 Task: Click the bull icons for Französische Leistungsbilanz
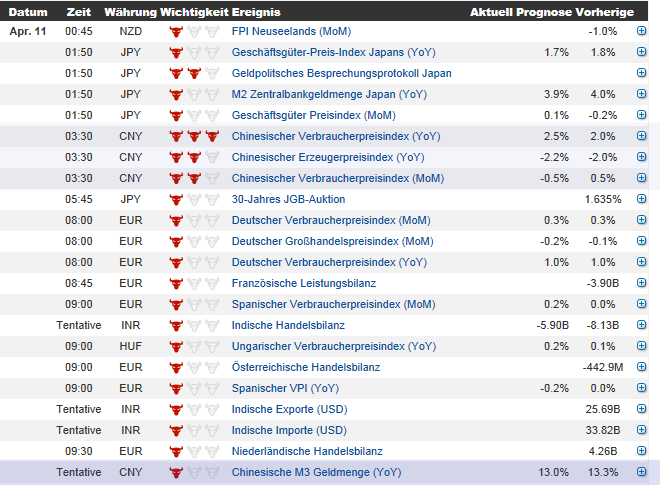click(x=194, y=283)
